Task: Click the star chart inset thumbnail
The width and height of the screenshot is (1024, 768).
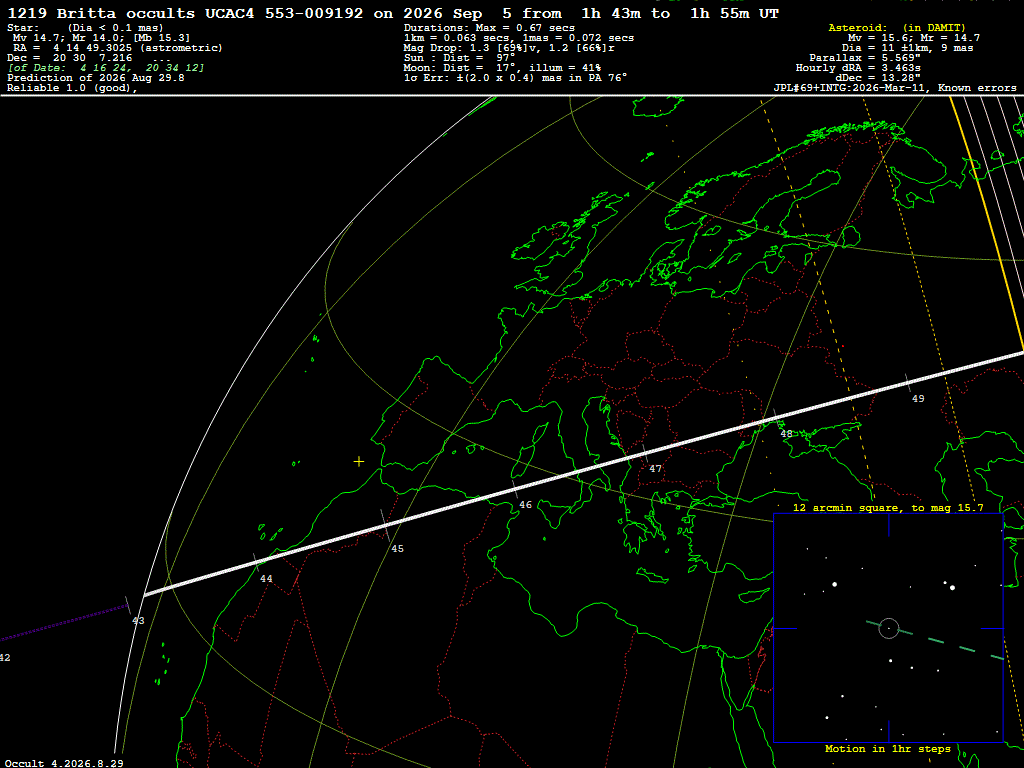Action: pos(888,628)
